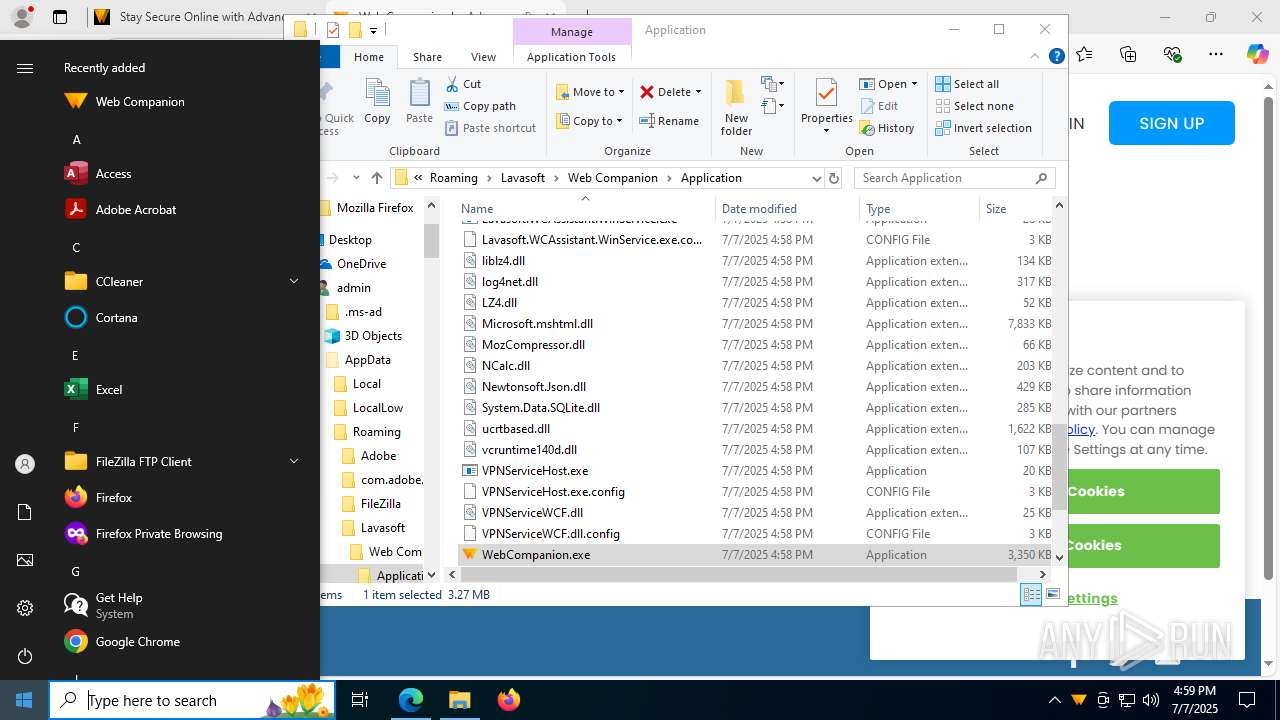Open Move to dropdown
1280x720 pixels.
coord(590,92)
